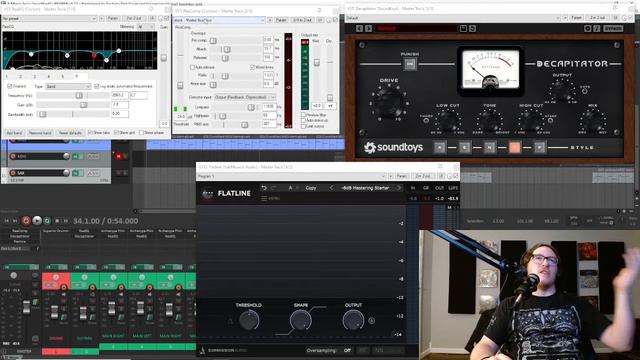Toggle the Steep switch near High Cut
Screen dimensions: 640x360
(551, 120)
